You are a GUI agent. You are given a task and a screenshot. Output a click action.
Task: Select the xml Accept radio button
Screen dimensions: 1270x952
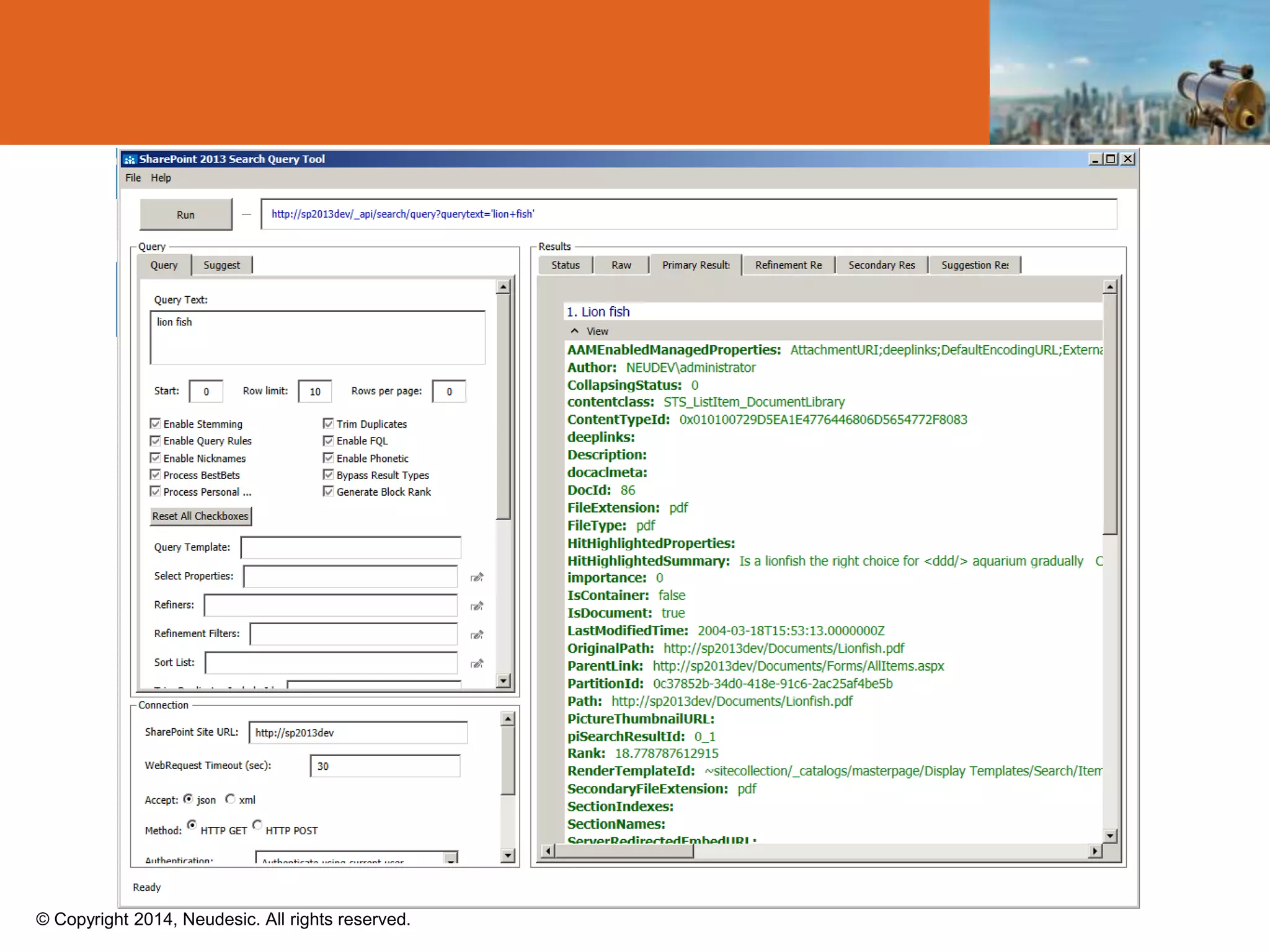[x=230, y=799]
